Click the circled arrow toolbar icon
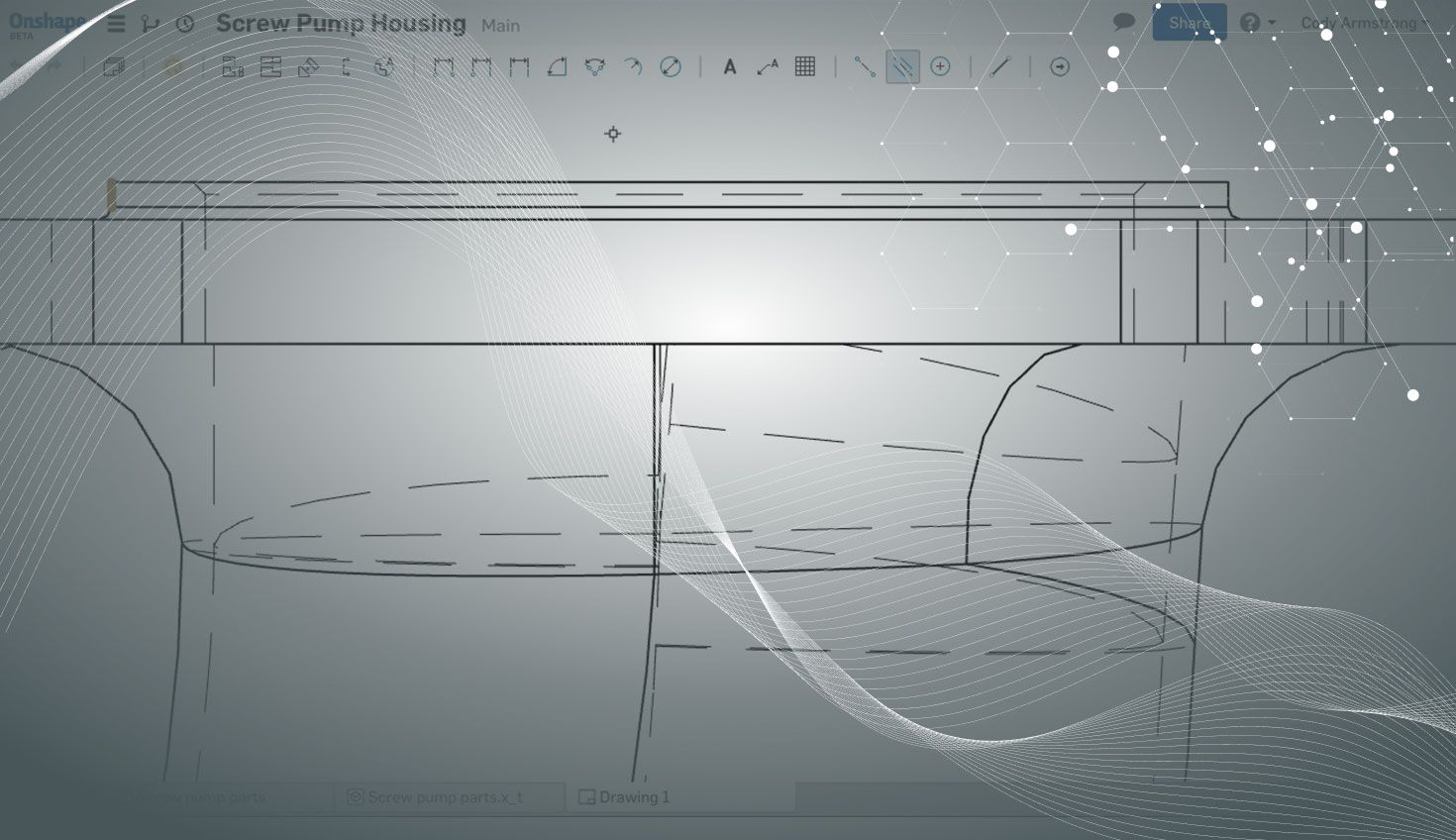Viewport: 1456px width, 840px height. tap(1060, 66)
